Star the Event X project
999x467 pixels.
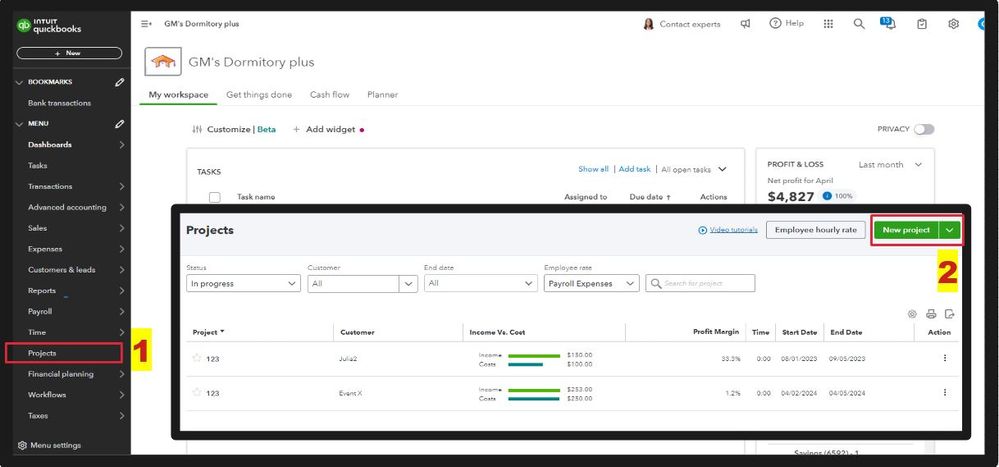pos(197,392)
